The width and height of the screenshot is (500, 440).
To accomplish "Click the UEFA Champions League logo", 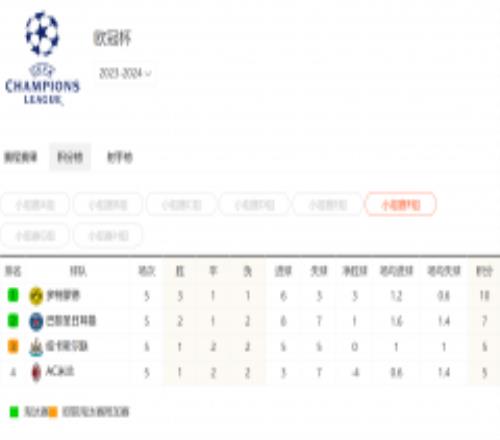I will [x=42, y=58].
